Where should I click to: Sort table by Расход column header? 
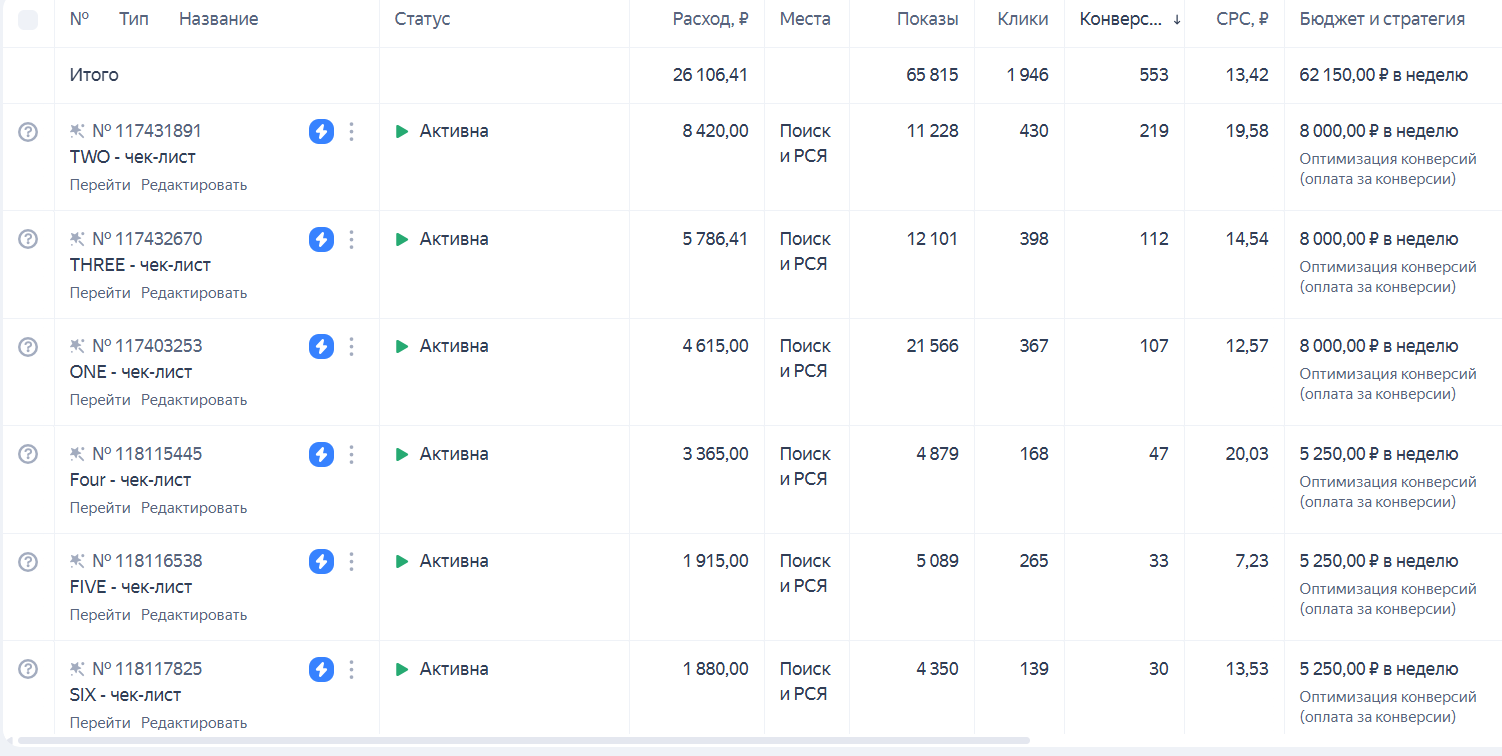click(x=710, y=19)
